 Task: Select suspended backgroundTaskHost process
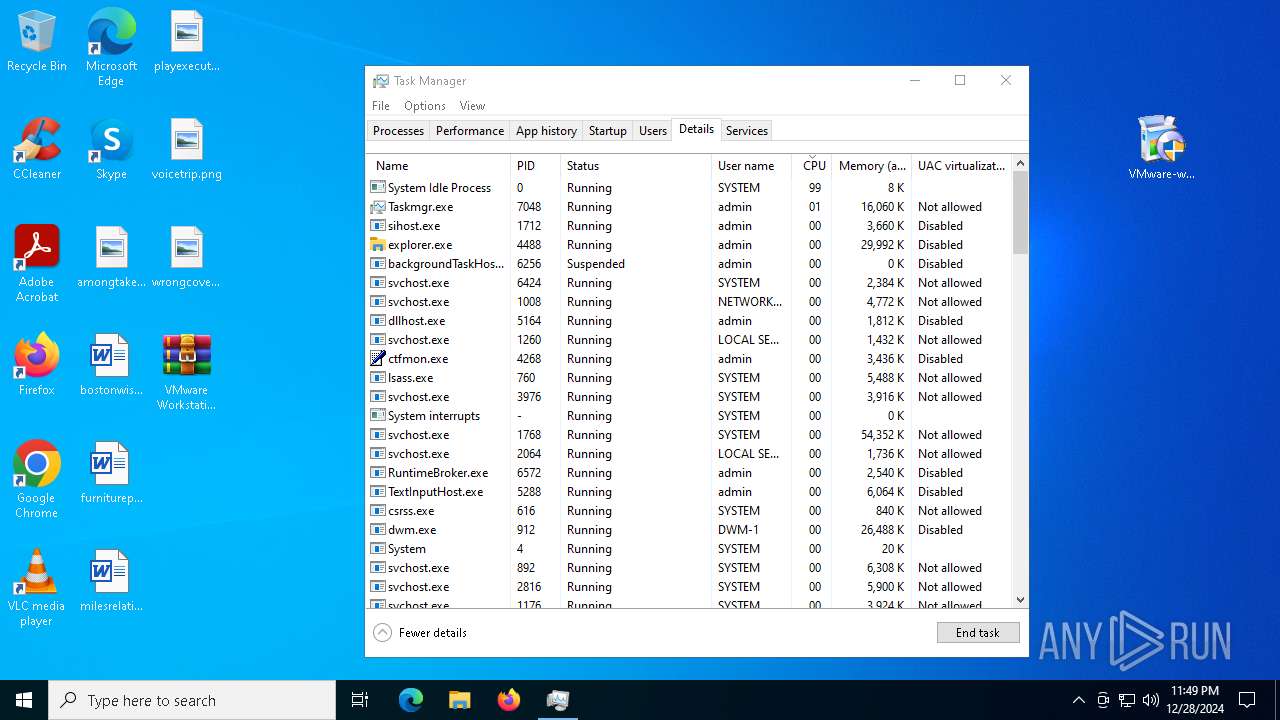689,264
